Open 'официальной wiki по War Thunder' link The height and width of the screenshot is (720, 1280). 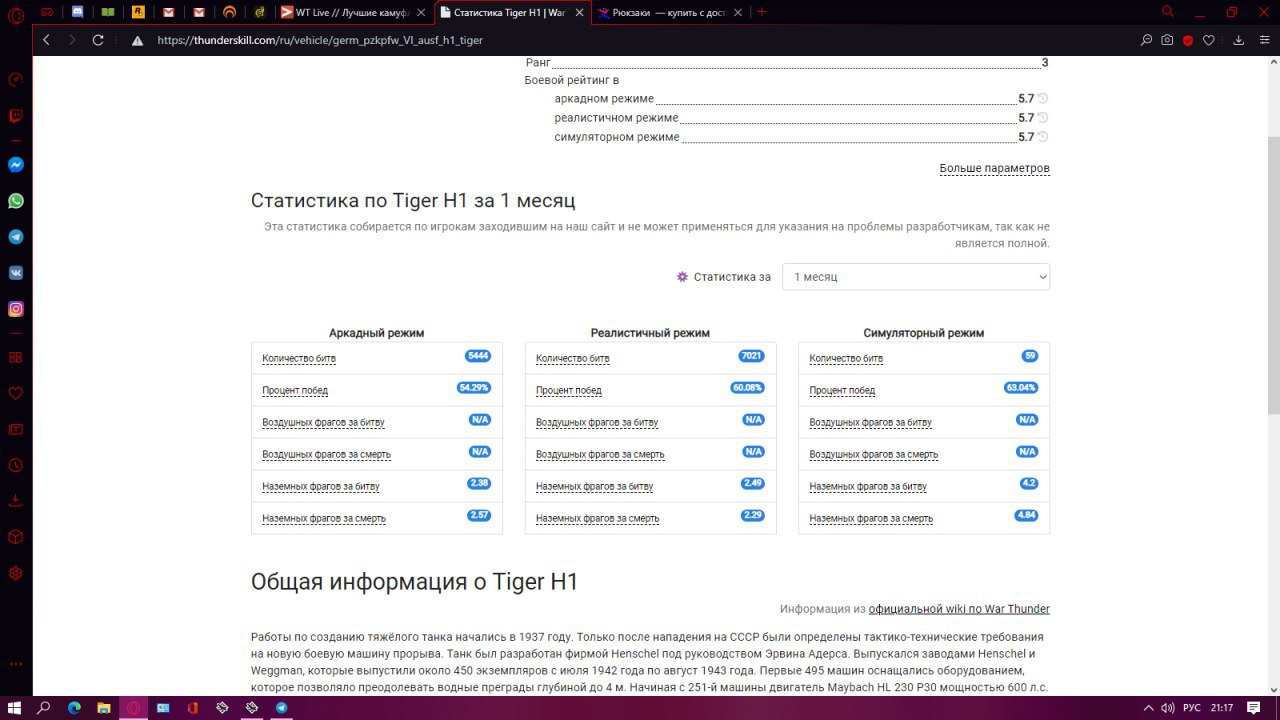pos(959,609)
